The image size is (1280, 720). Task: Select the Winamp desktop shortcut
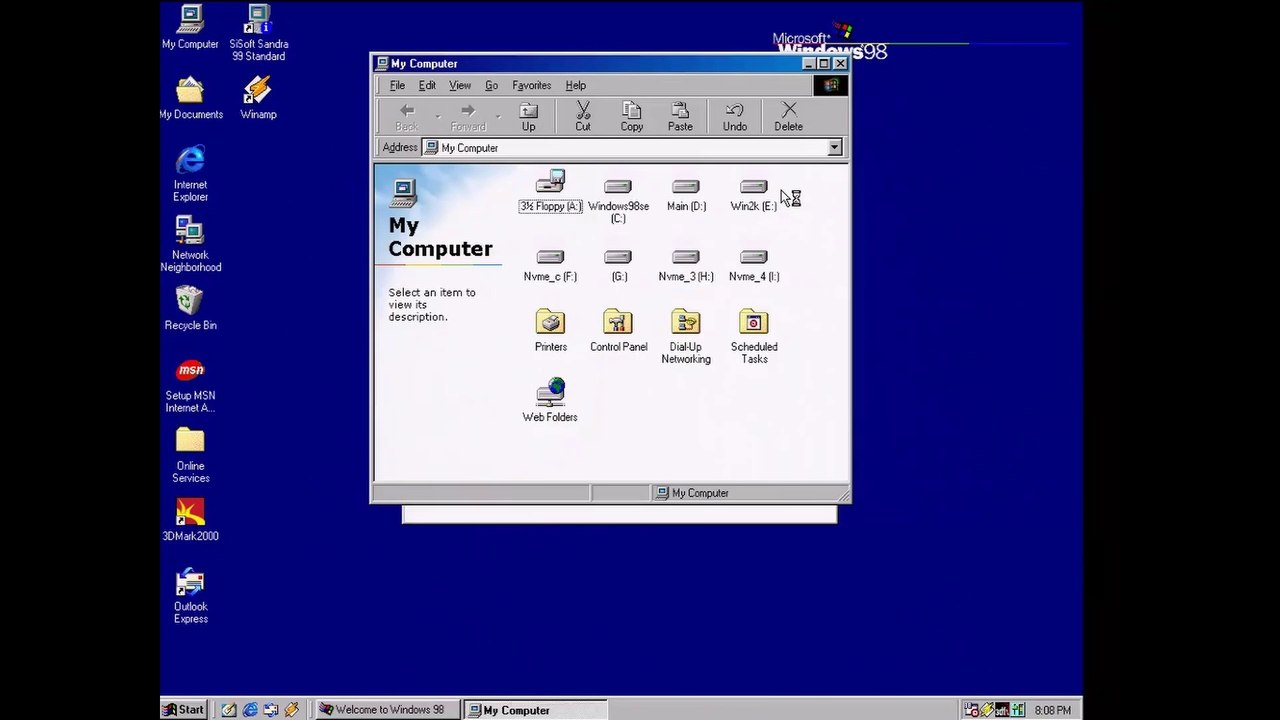(258, 97)
